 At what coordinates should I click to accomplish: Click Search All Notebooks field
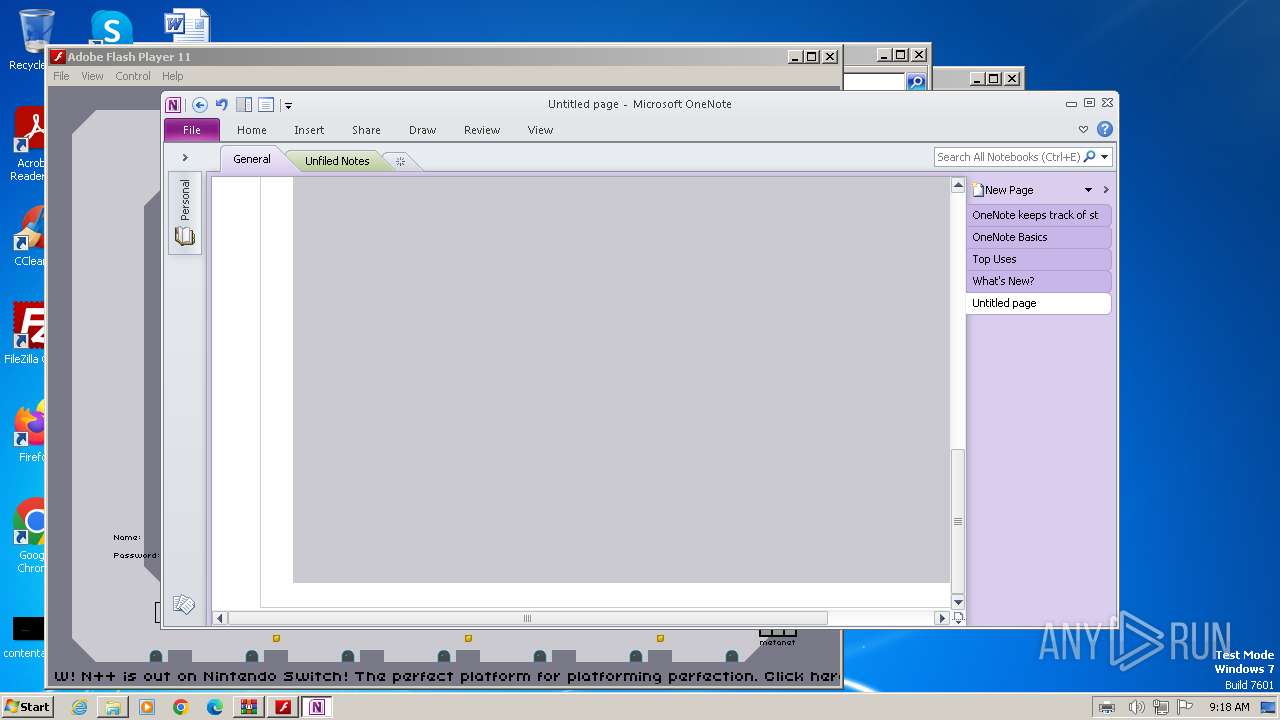(x=1008, y=157)
